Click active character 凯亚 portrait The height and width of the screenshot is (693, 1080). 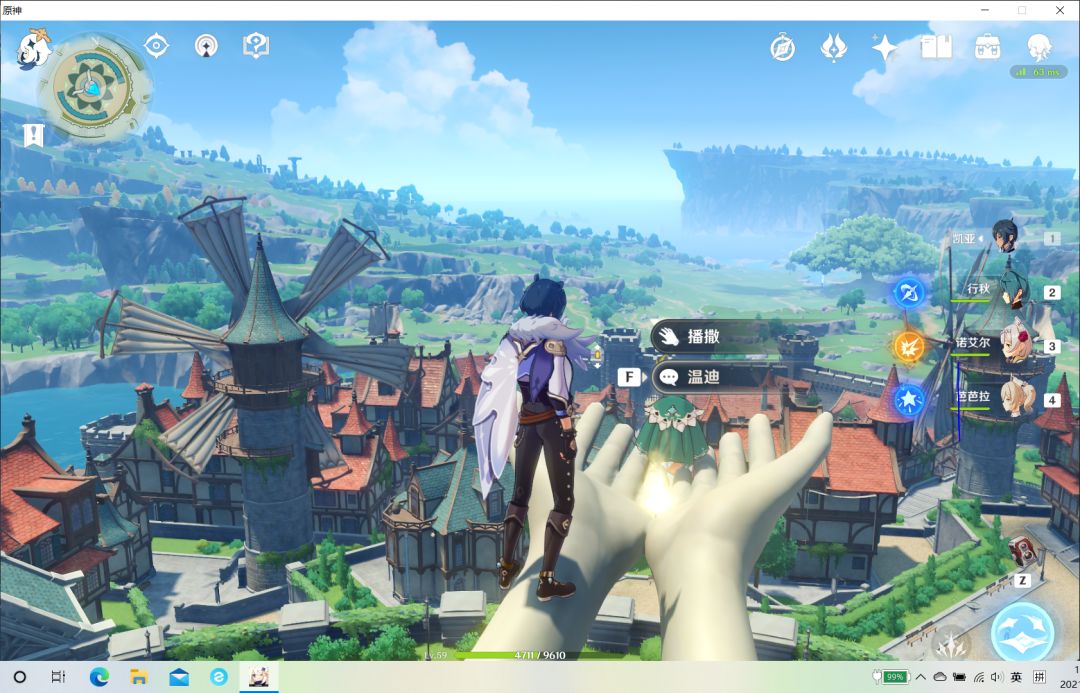1005,236
